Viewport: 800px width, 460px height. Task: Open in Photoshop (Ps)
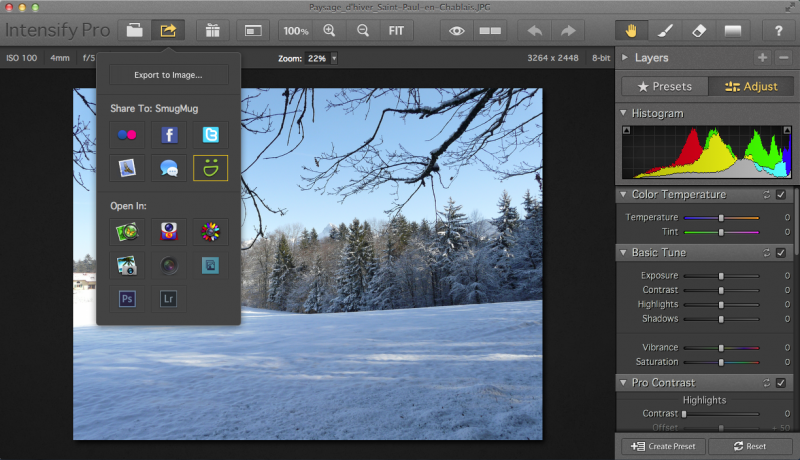[x=127, y=298]
